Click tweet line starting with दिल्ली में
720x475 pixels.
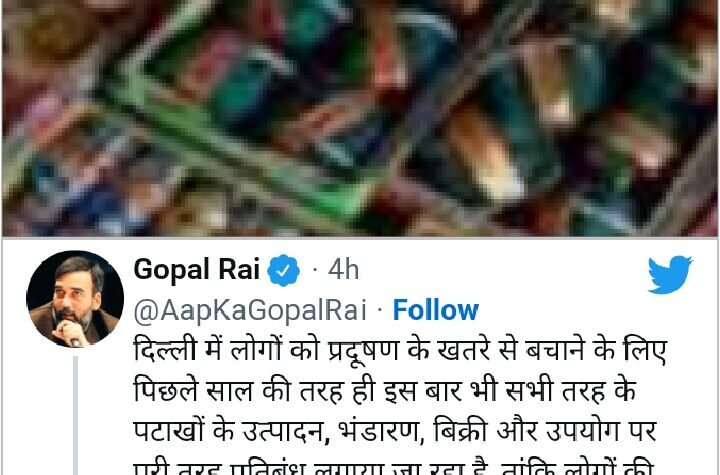(x=400, y=351)
